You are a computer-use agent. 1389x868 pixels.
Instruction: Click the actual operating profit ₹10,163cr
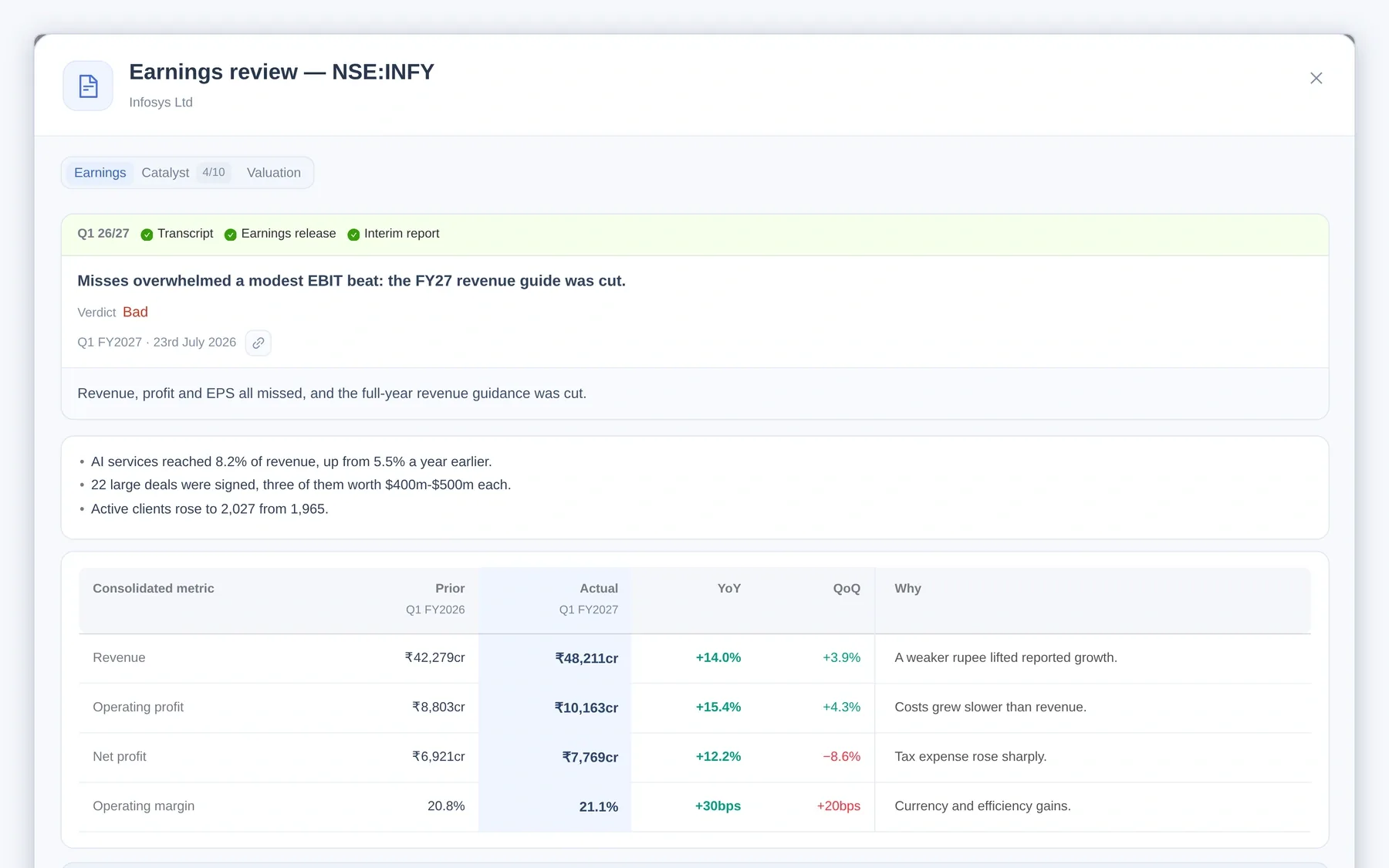click(586, 708)
